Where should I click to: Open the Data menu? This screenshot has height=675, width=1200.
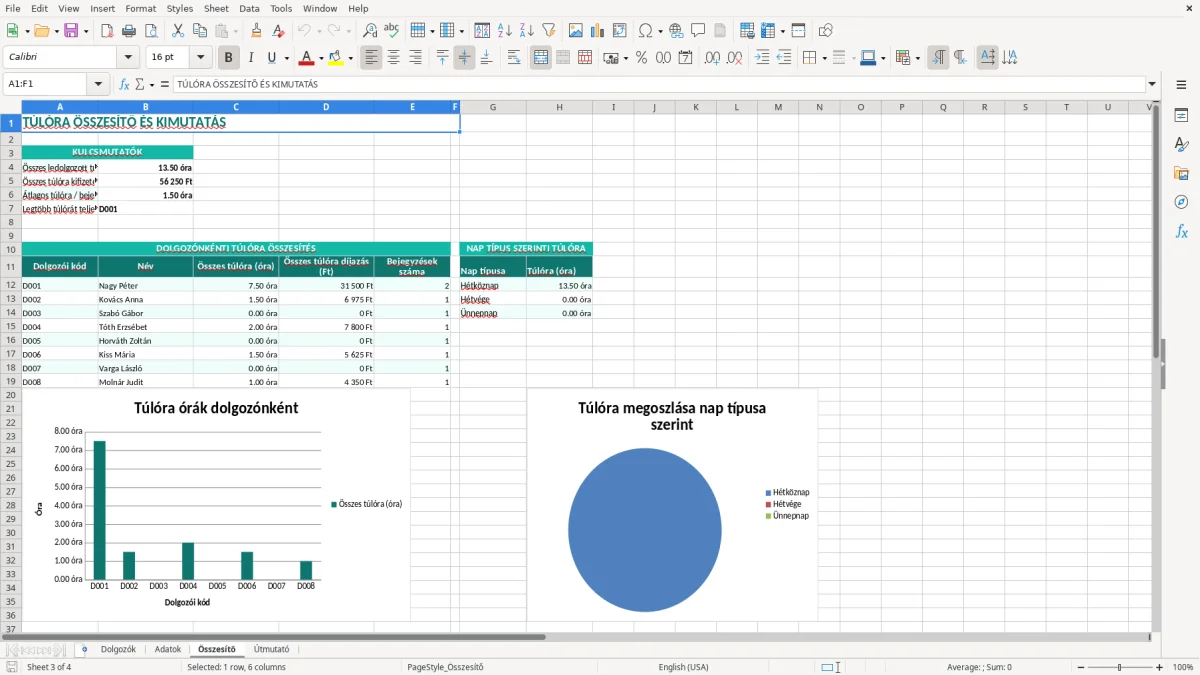coord(249,8)
